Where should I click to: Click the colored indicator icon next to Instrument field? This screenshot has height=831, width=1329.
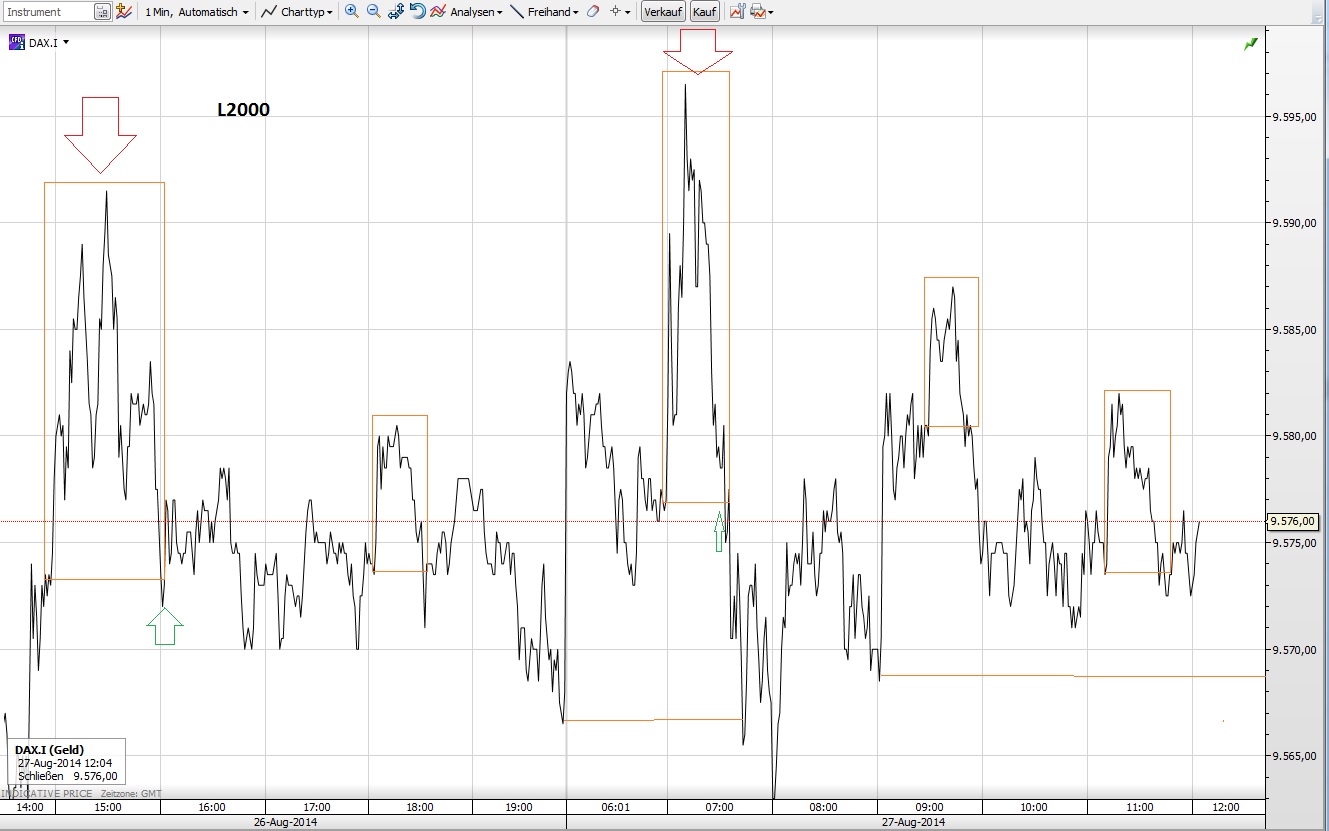pyautogui.click(x=121, y=11)
